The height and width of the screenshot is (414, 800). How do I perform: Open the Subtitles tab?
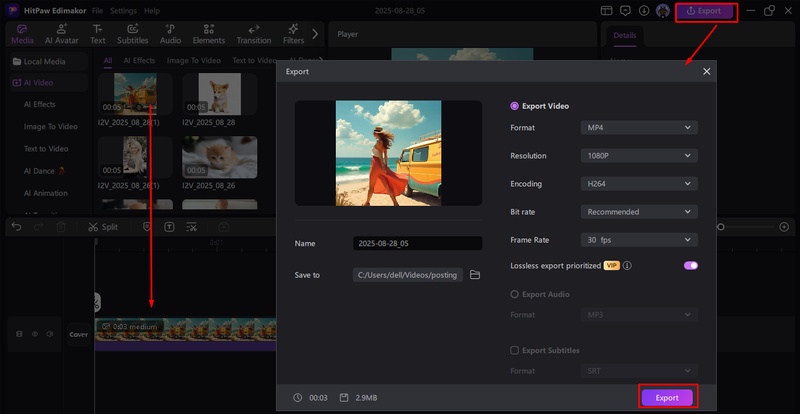click(x=133, y=34)
